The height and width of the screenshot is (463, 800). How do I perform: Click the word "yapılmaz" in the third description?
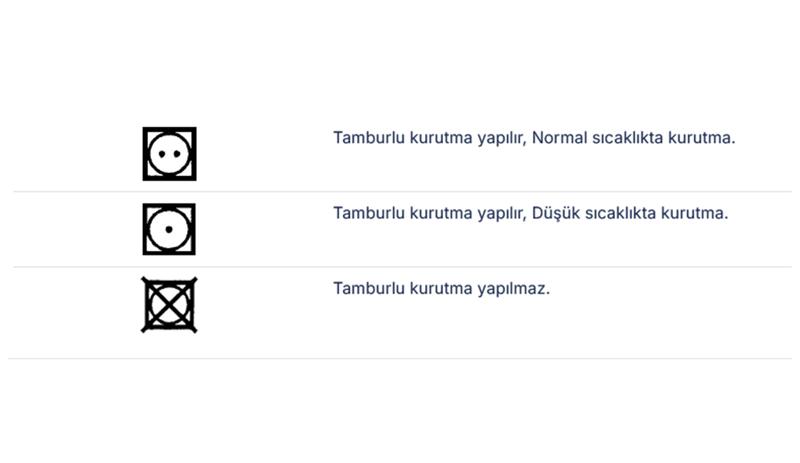511,289
